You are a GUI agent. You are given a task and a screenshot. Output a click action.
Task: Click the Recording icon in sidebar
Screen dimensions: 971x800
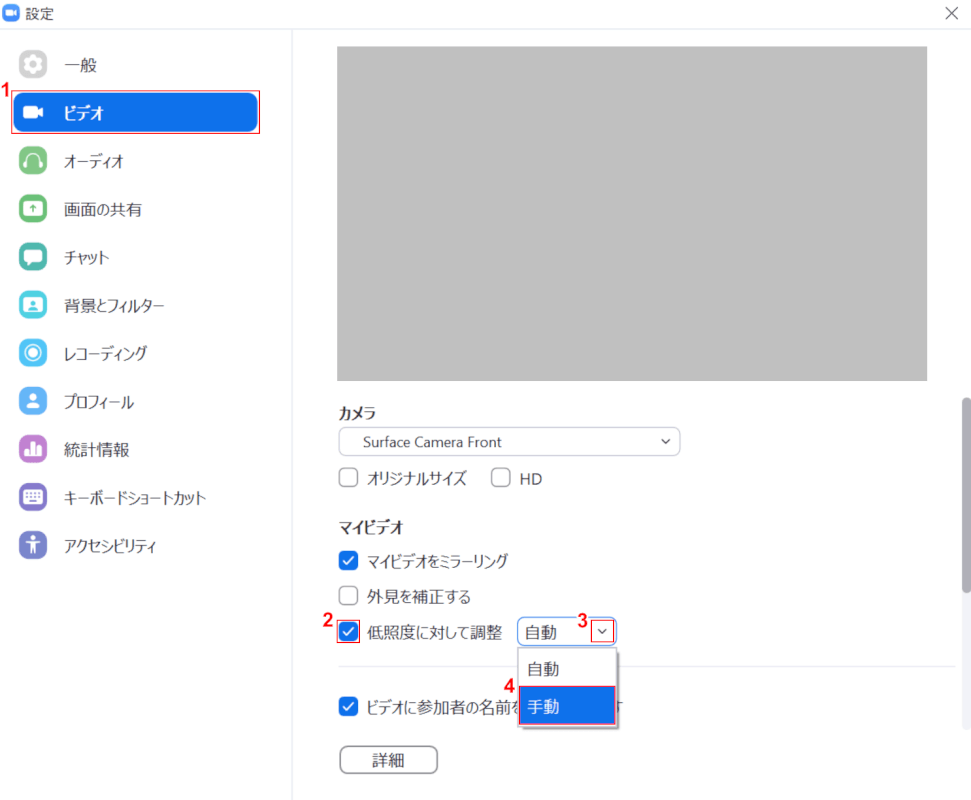click(33, 353)
